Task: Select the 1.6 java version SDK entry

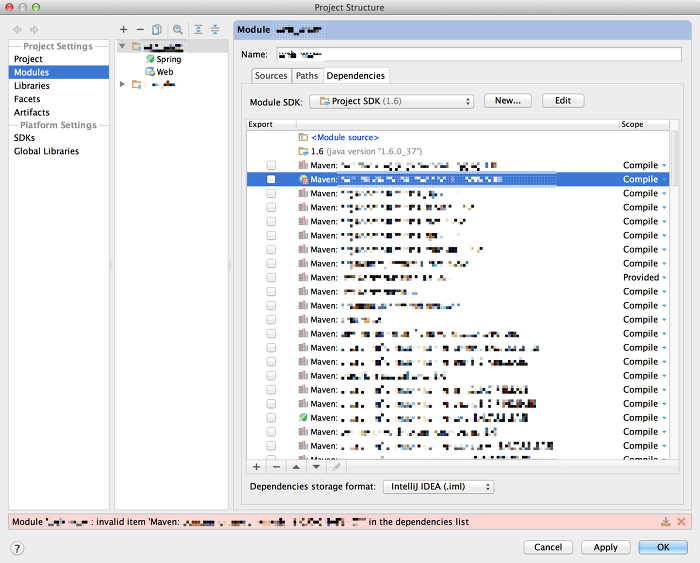Action: click(x=360, y=151)
